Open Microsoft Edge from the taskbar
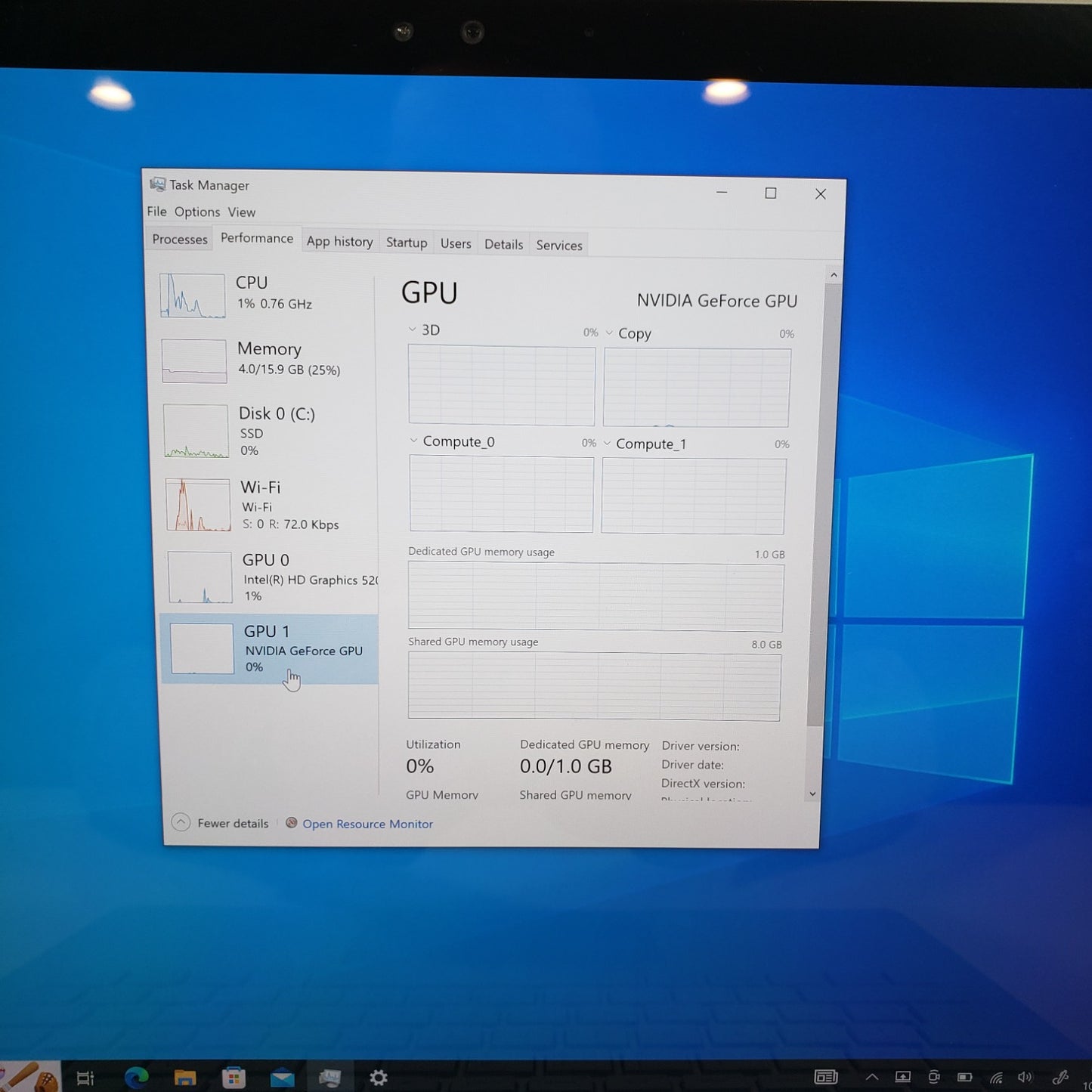1092x1092 pixels. coord(137,1077)
